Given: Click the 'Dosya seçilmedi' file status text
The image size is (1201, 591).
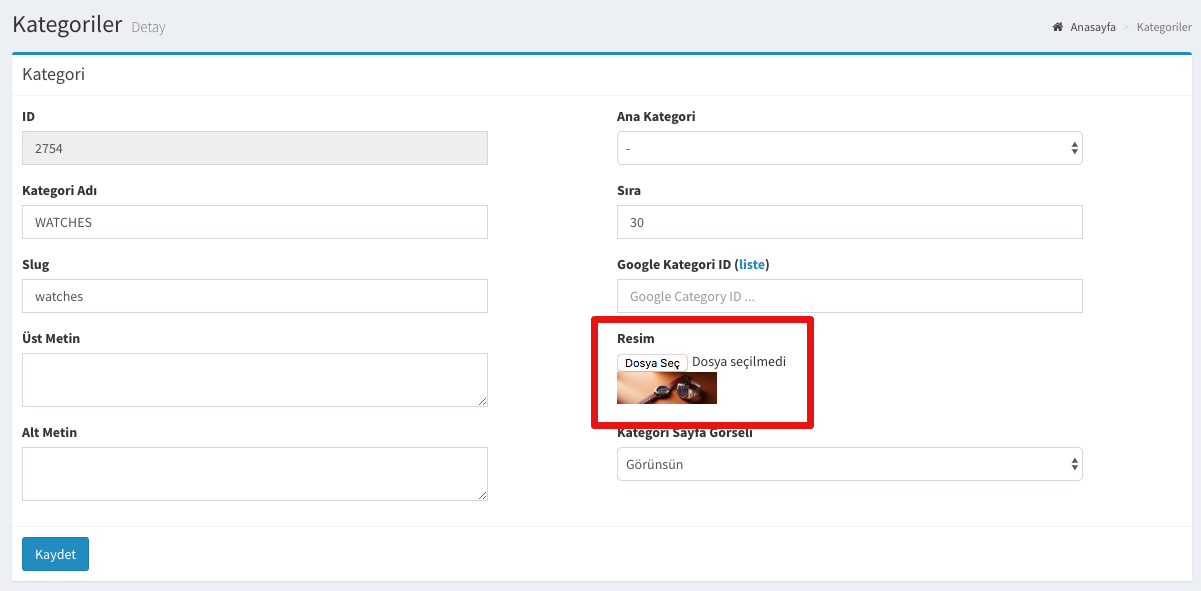Looking at the screenshot, I should point(739,361).
